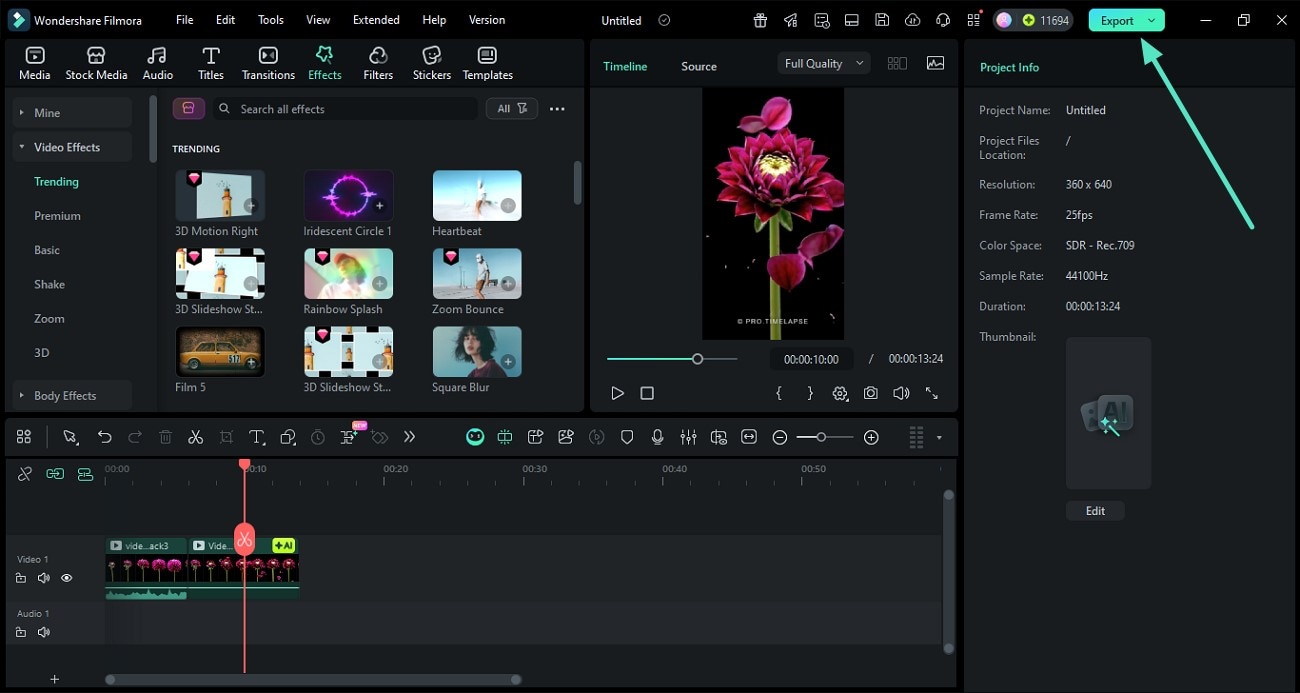Click the Edit thumbnail button
The width and height of the screenshot is (1300, 693).
[x=1095, y=511]
